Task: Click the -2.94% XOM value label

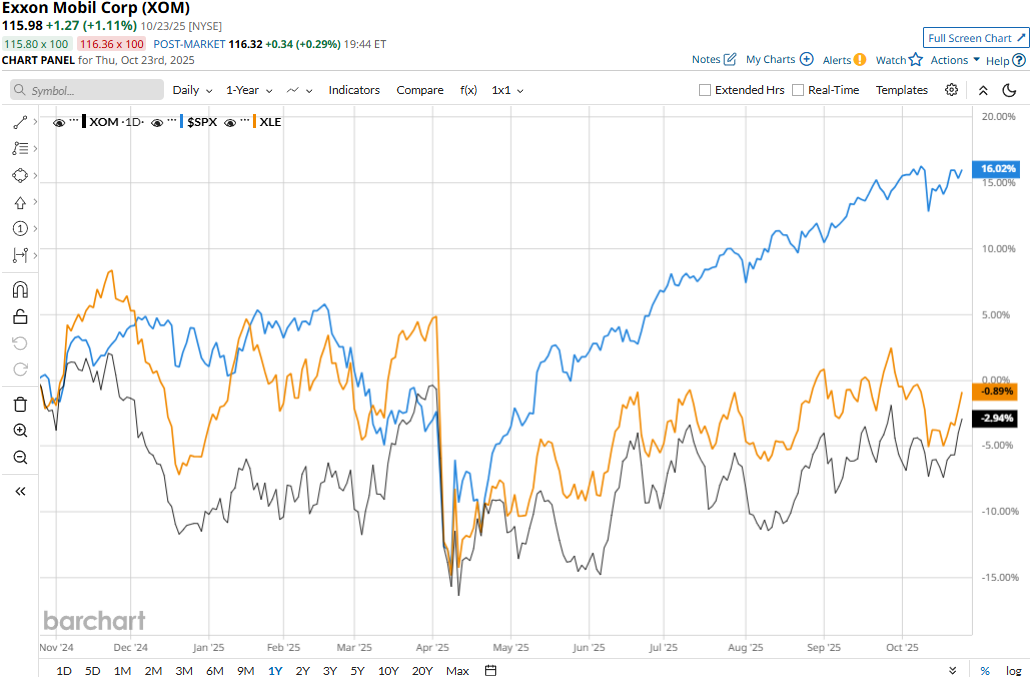Action: pyautogui.click(x=996, y=418)
